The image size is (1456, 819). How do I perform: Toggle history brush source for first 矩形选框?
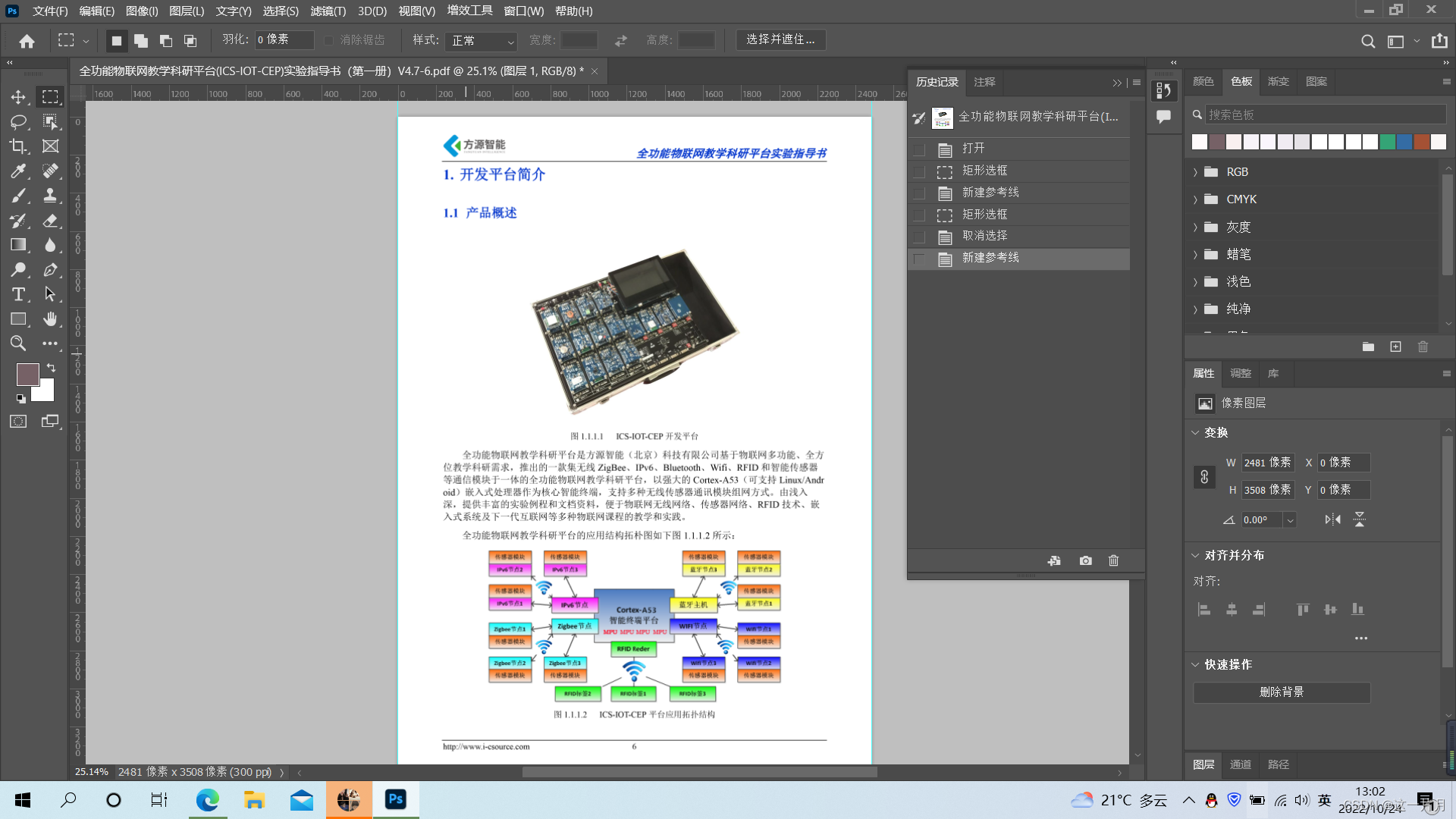pyautogui.click(x=919, y=171)
